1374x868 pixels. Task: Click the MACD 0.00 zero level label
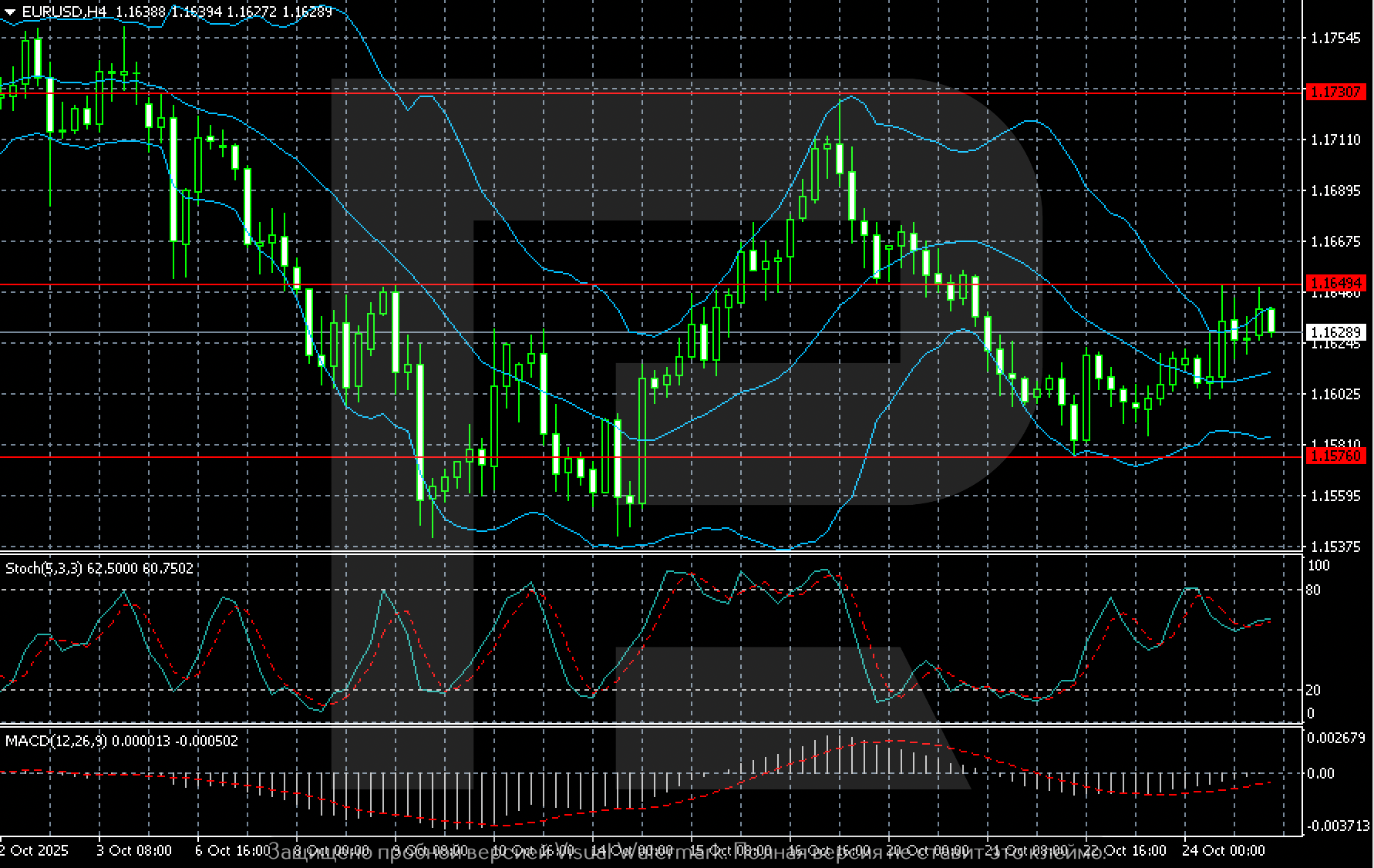[1320, 773]
